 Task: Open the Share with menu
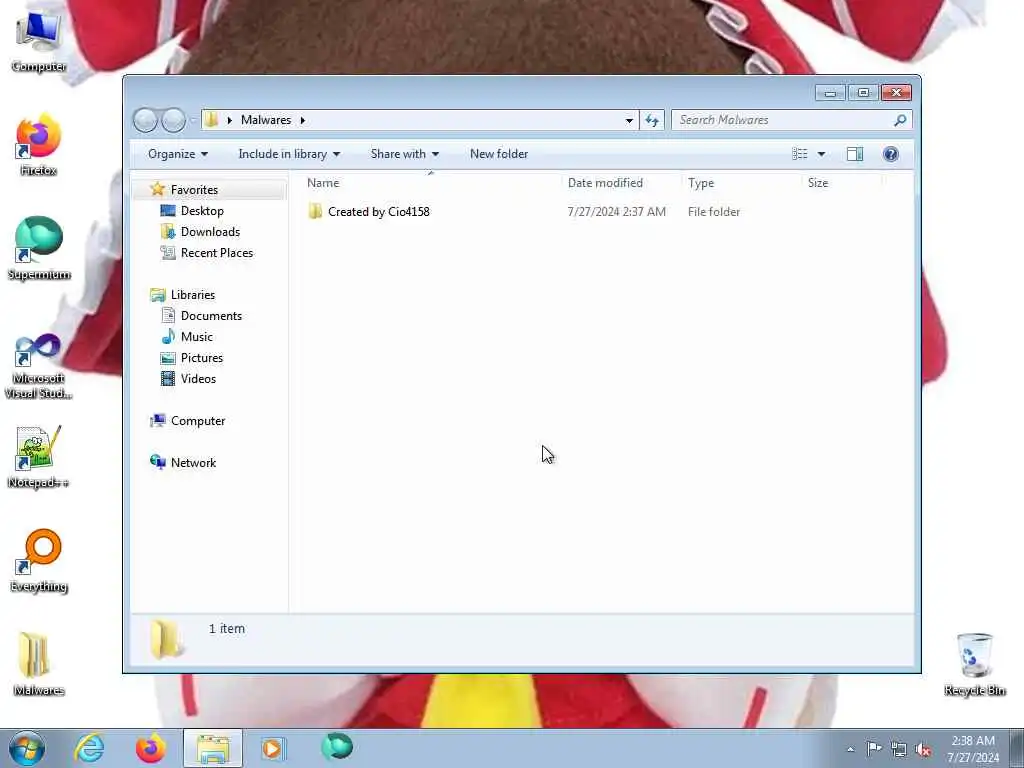[405, 154]
